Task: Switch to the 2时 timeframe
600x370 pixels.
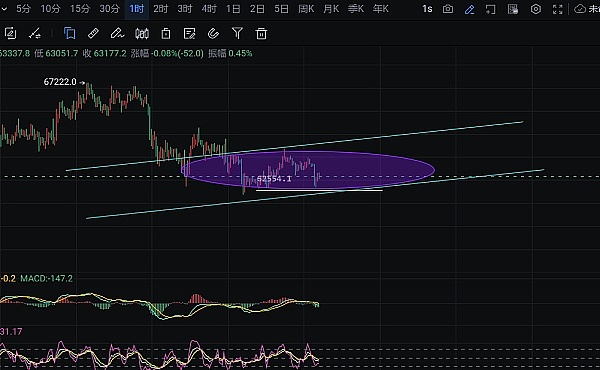Action: [x=160, y=9]
